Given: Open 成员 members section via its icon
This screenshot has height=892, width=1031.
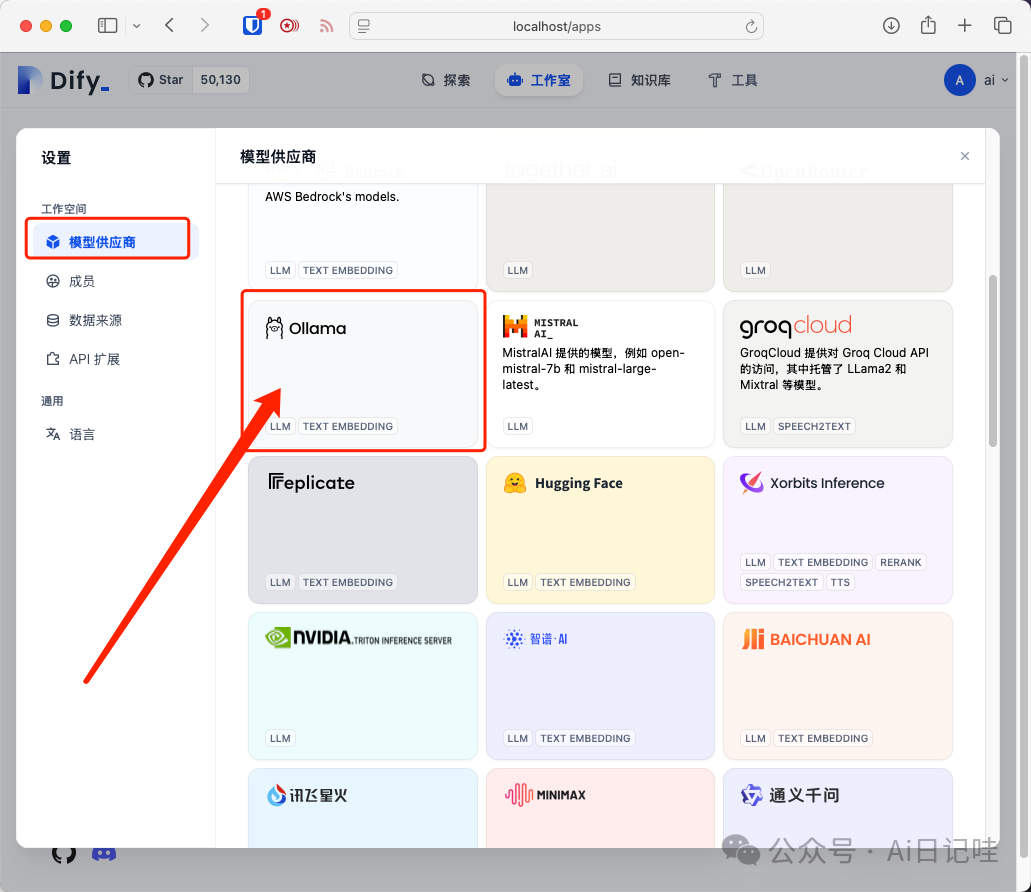Looking at the screenshot, I should [x=51, y=281].
